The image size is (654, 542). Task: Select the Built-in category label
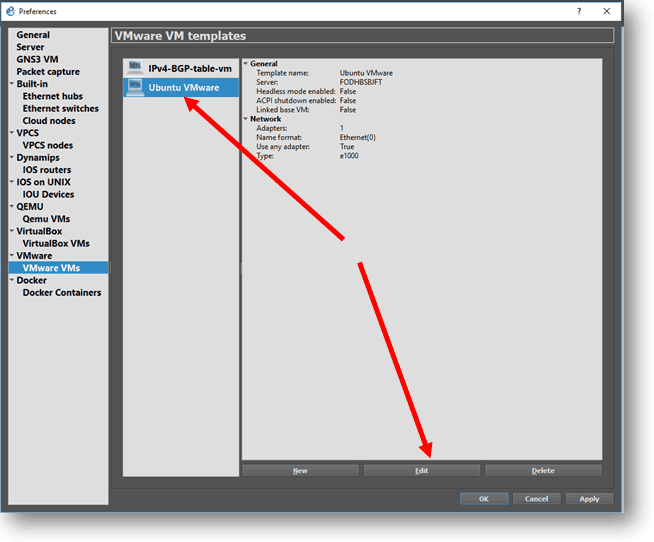click(x=32, y=84)
